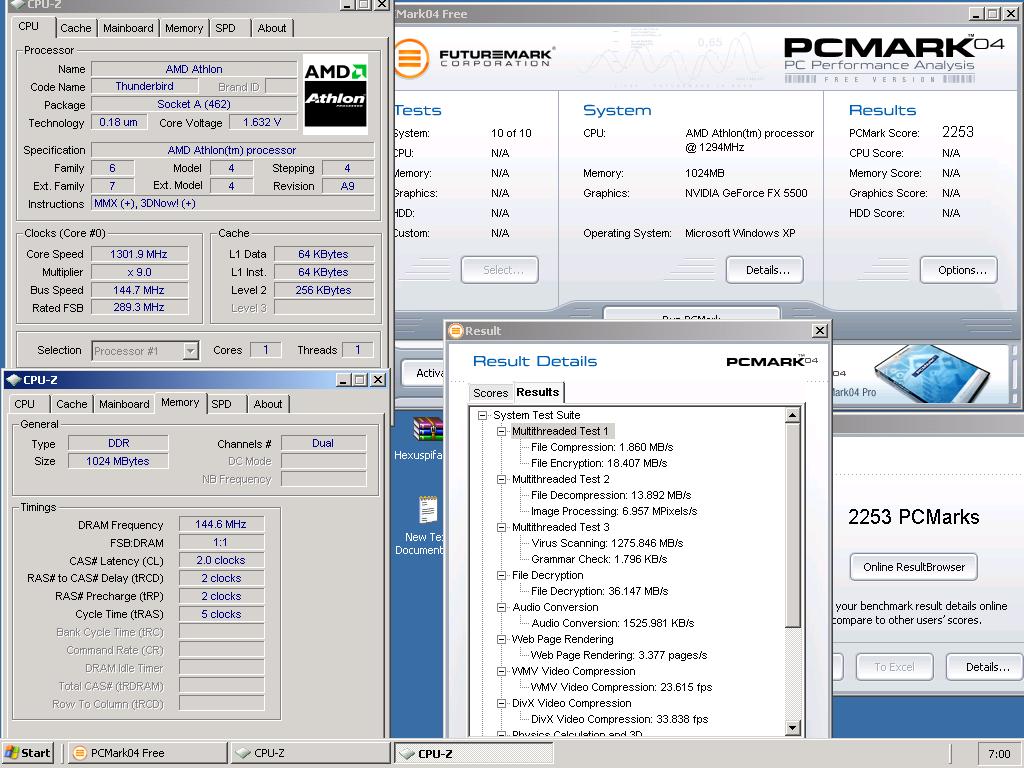Collapse the System Test Suite tree node
This screenshot has height=768, width=1024.
click(483, 415)
